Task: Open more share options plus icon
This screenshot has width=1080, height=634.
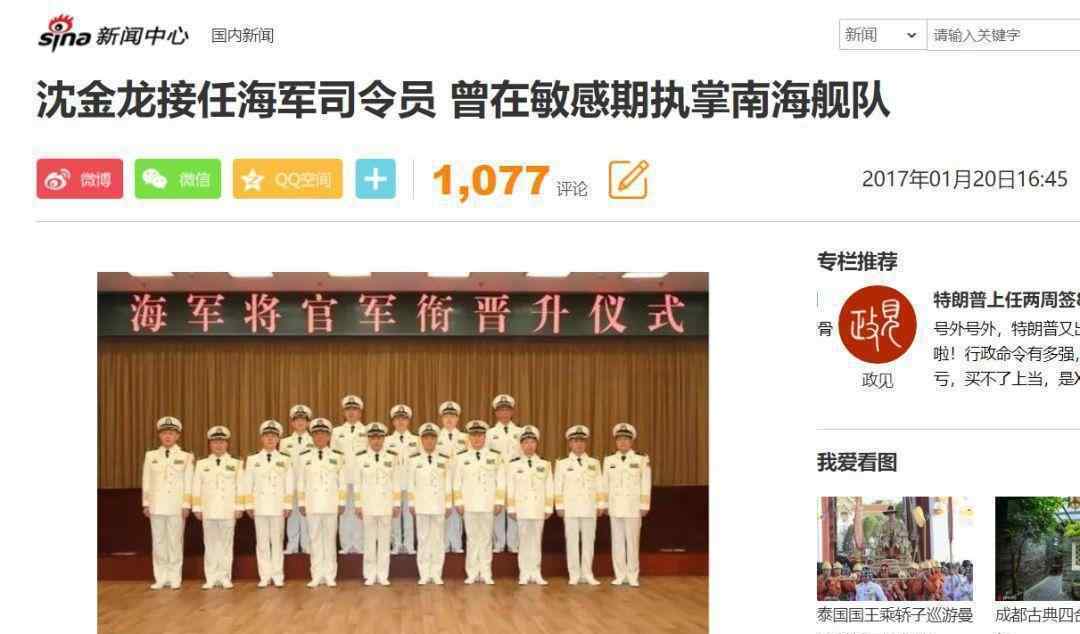Action: pyautogui.click(x=375, y=179)
